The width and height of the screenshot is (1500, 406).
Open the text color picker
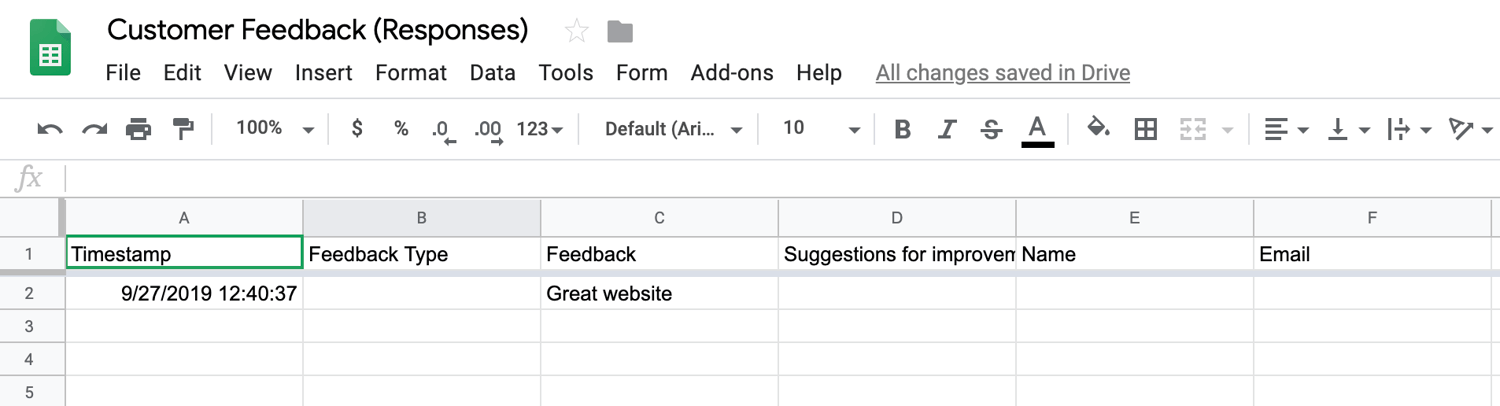pos(1037,129)
